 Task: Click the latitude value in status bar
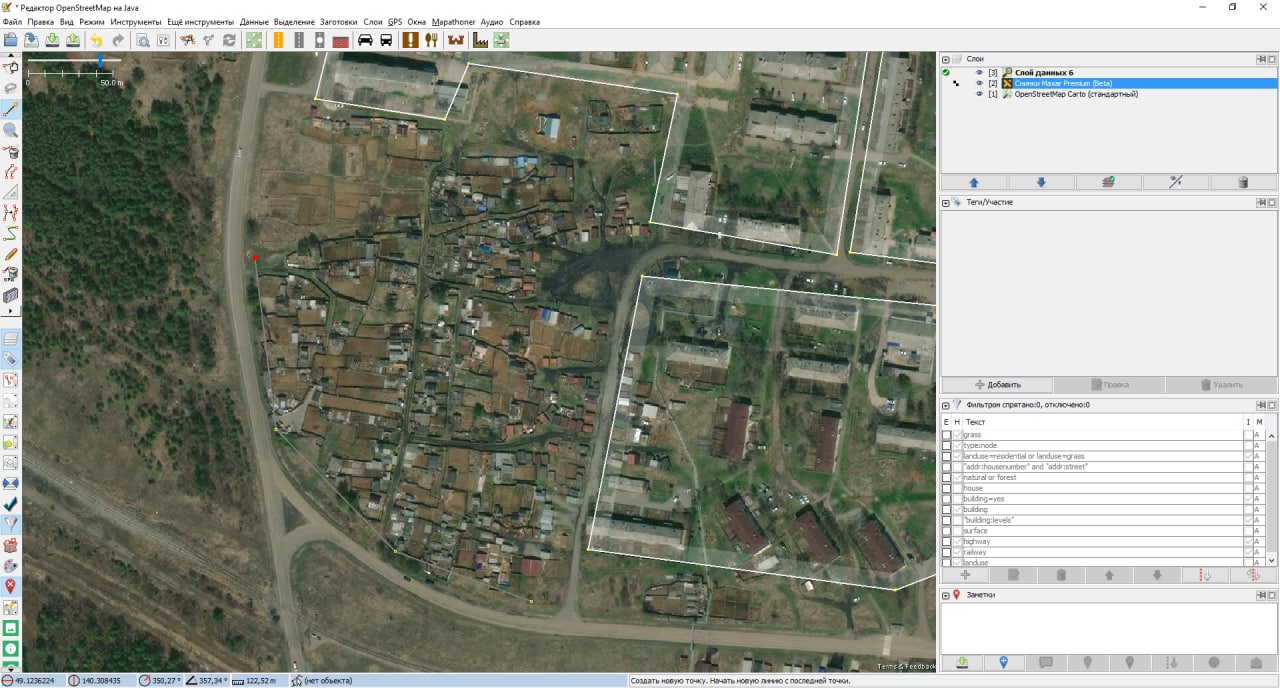tap(34, 680)
